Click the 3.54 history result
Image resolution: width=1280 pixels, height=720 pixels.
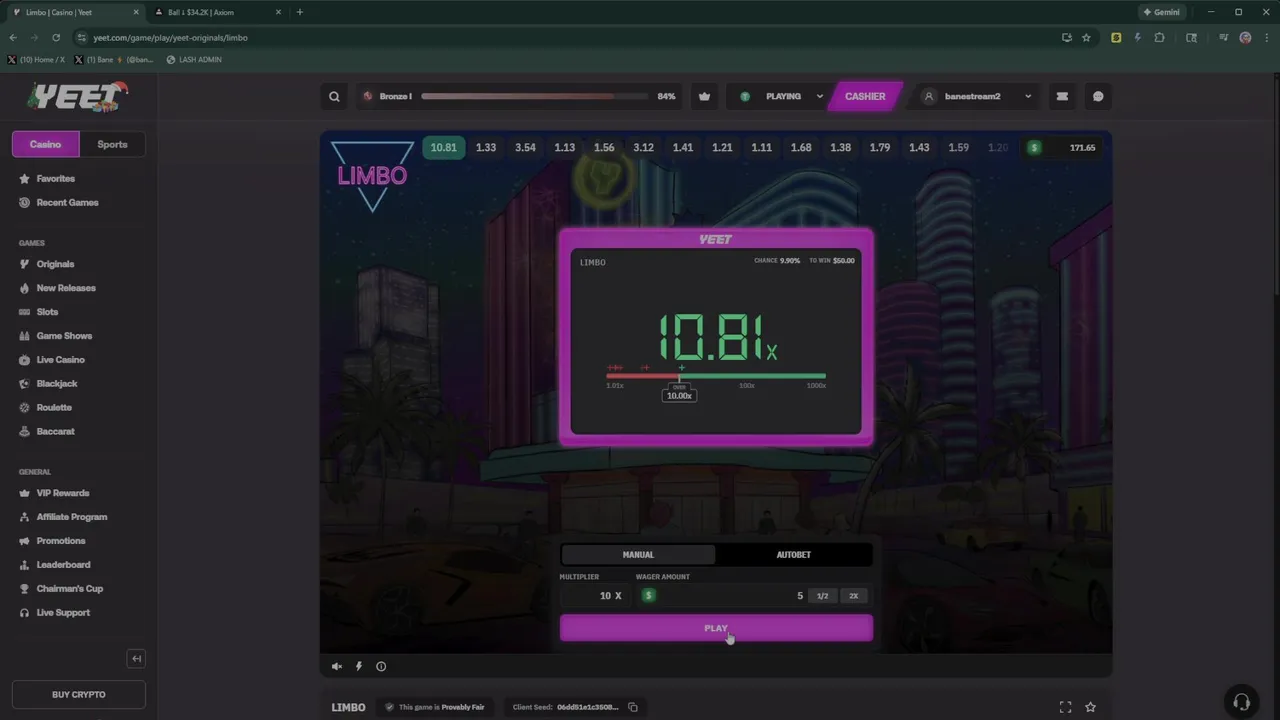[x=525, y=148]
